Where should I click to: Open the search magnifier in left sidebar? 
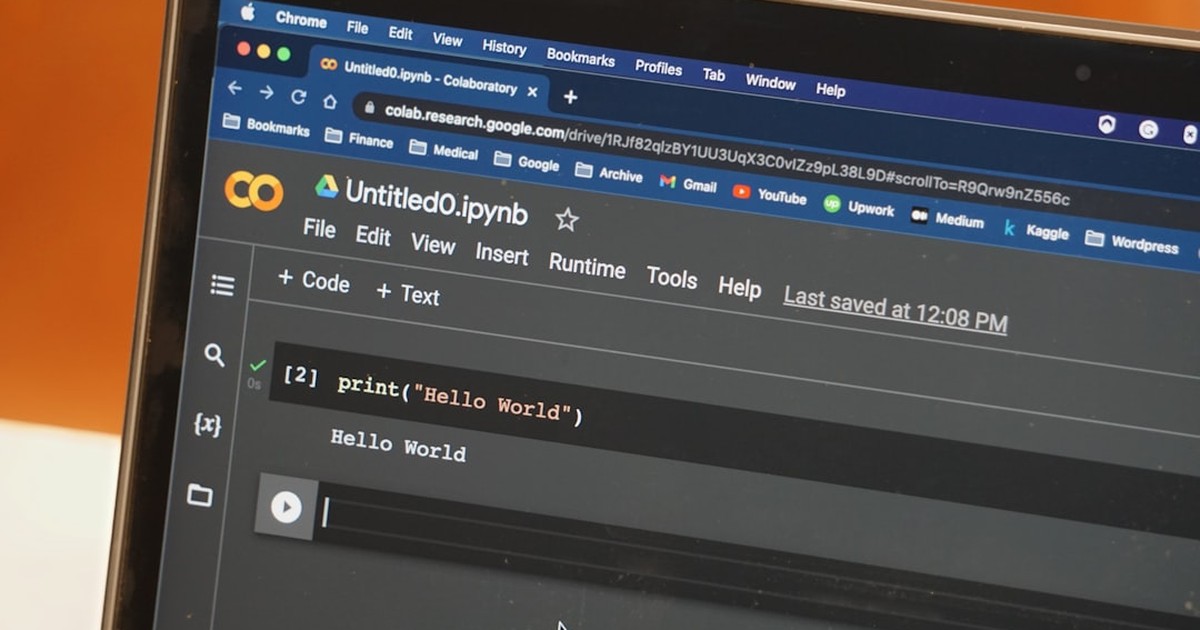tap(214, 354)
